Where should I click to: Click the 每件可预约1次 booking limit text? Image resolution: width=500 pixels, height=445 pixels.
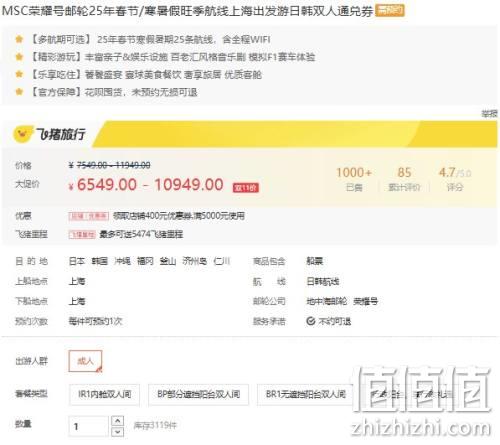click(95, 321)
